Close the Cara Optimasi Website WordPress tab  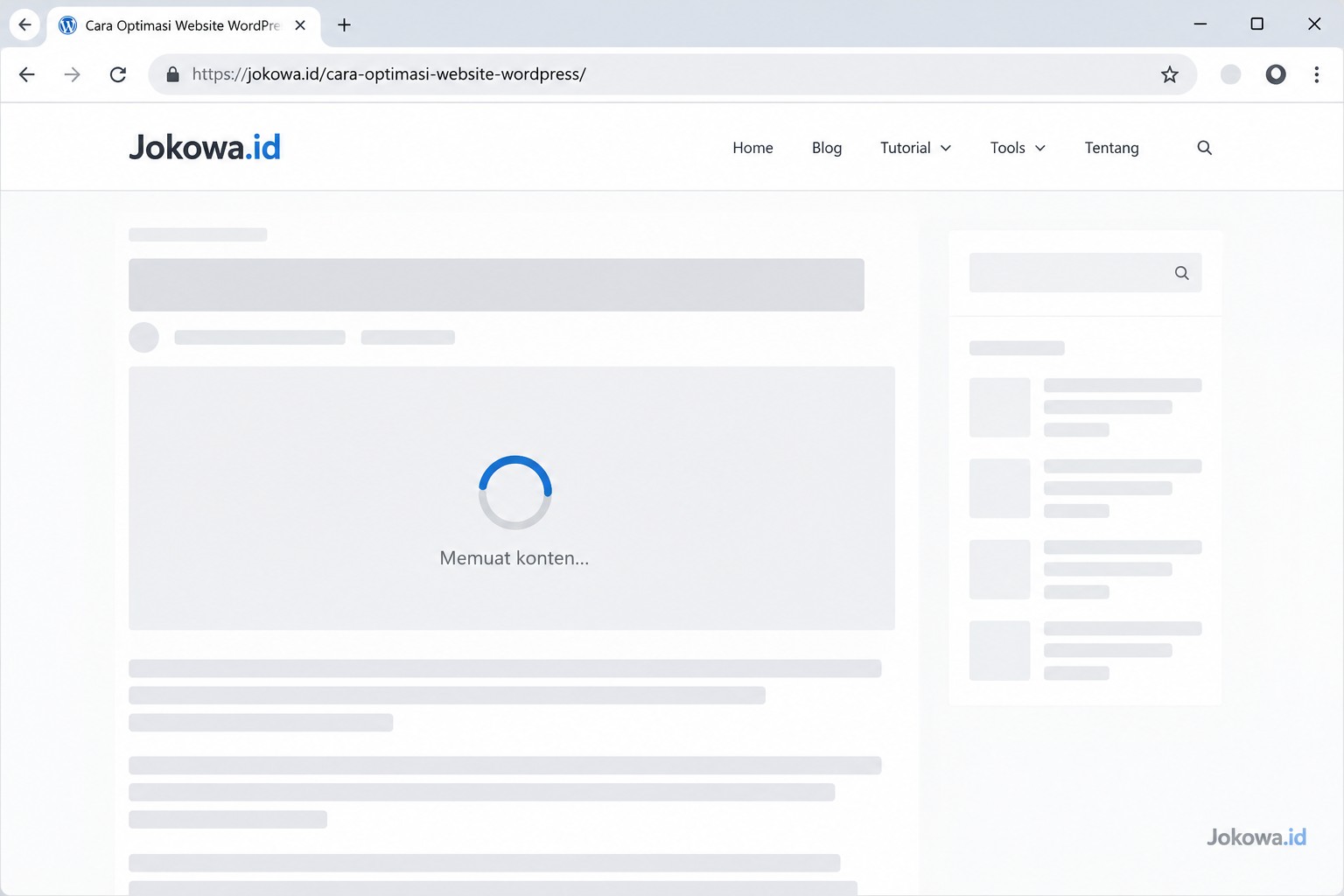click(x=300, y=25)
